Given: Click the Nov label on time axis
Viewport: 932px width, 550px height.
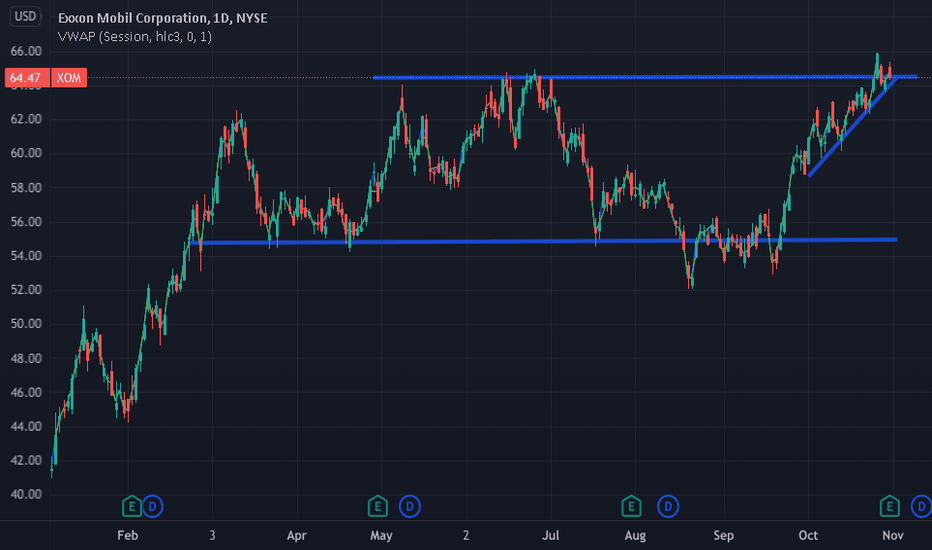Looking at the screenshot, I should coord(893,535).
